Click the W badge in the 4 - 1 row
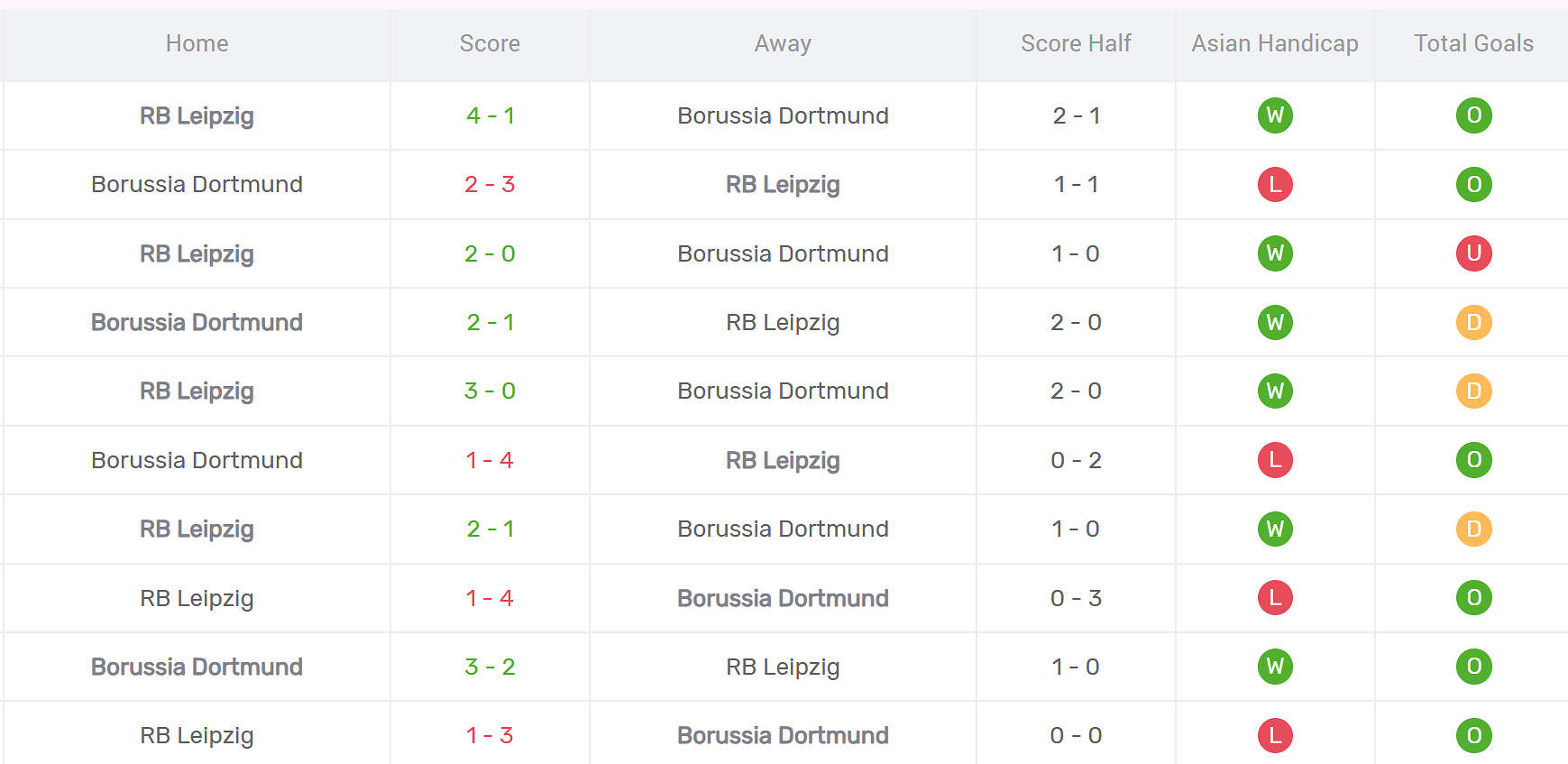The height and width of the screenshot is (764, 1568). tap(1275, 115)
